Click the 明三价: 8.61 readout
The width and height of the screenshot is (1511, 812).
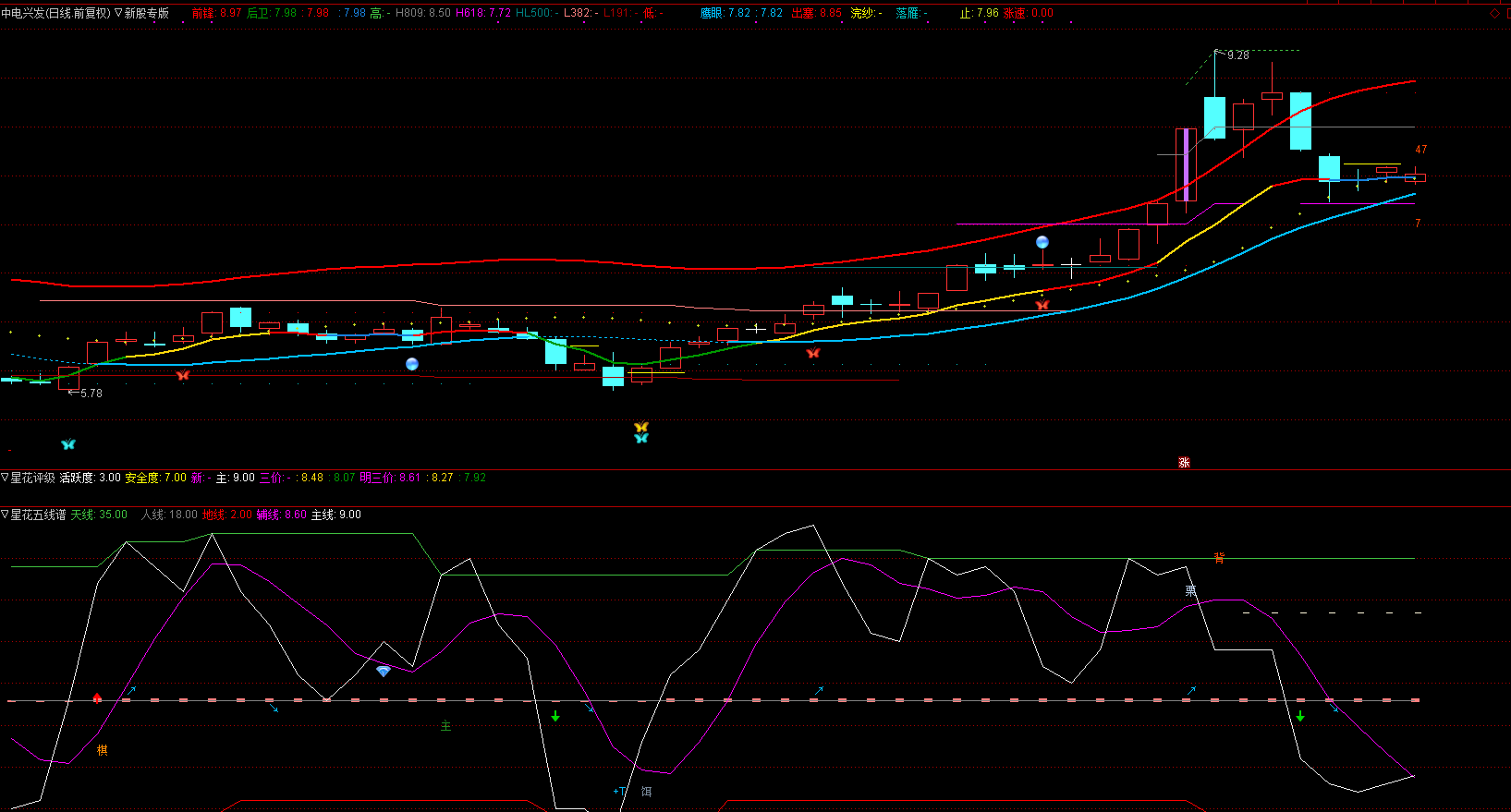pyautogui.click(x=390, y=478)
